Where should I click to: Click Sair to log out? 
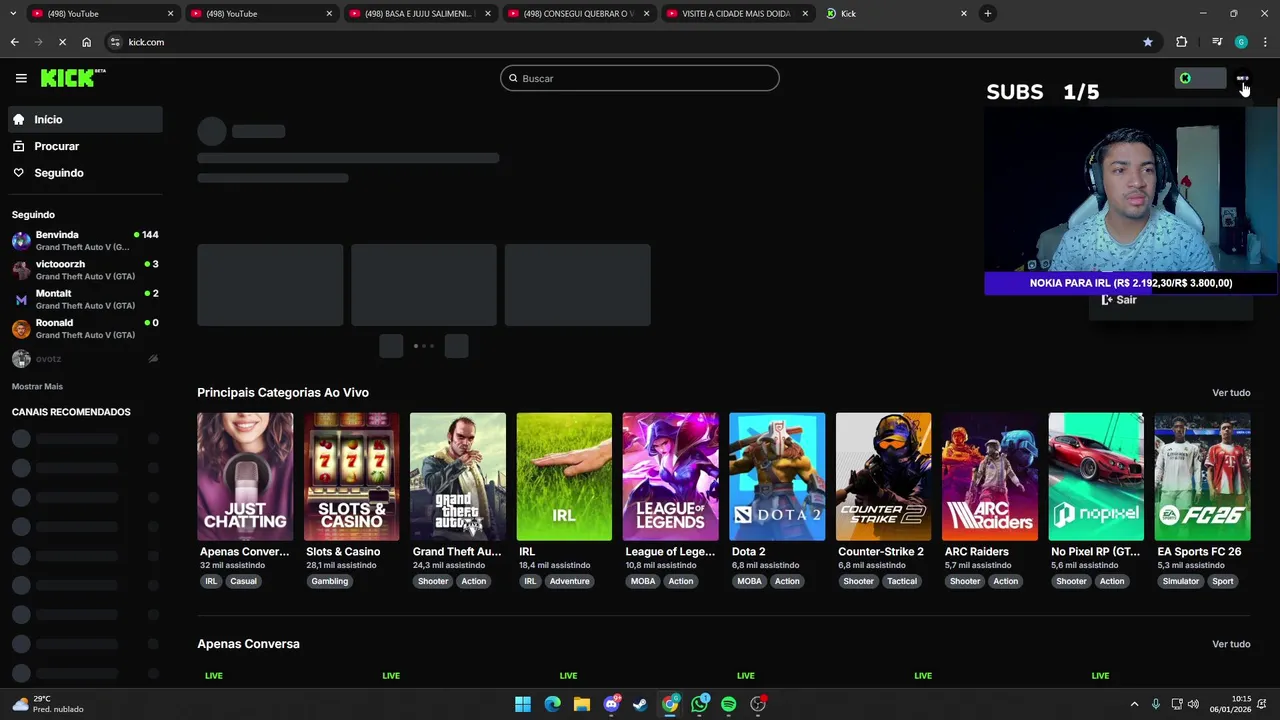(x=1119, y=300)
